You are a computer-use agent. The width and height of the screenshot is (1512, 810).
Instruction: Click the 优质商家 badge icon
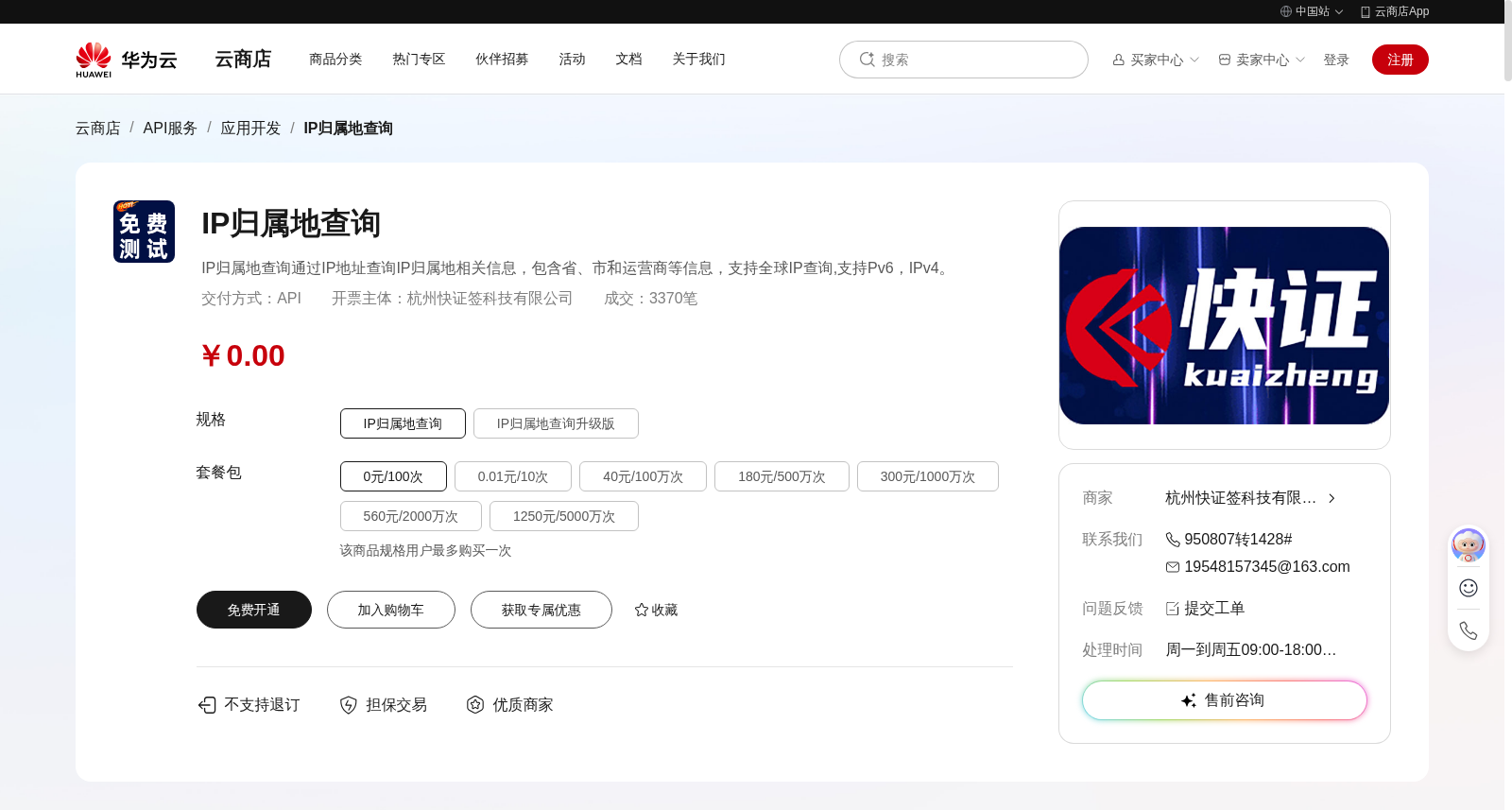[x=475, y=705]
